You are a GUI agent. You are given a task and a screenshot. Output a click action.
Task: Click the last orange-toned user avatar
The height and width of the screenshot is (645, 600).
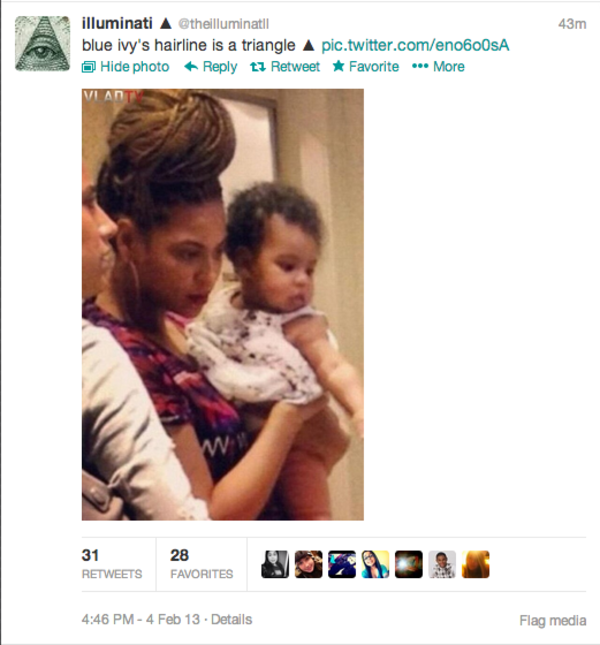click(475, 564)
